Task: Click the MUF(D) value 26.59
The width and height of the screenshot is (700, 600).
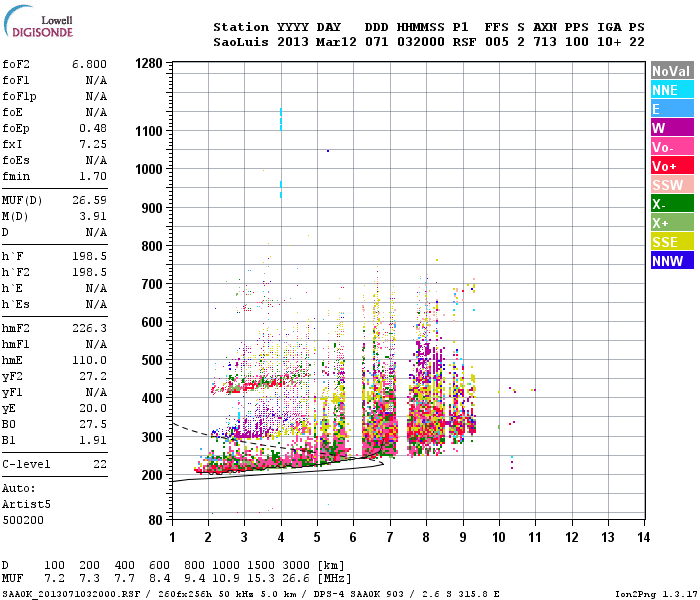Action: tap(89, 200)
